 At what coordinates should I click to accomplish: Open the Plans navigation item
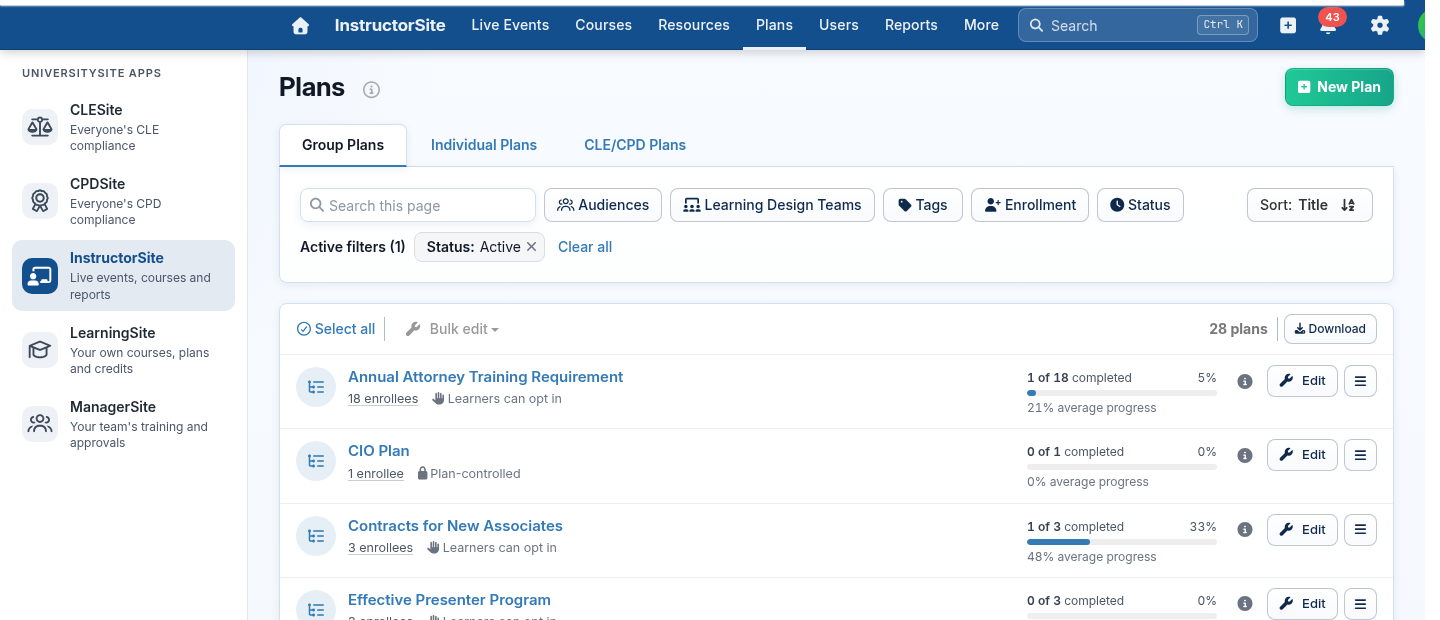click(x=774, y=25)
